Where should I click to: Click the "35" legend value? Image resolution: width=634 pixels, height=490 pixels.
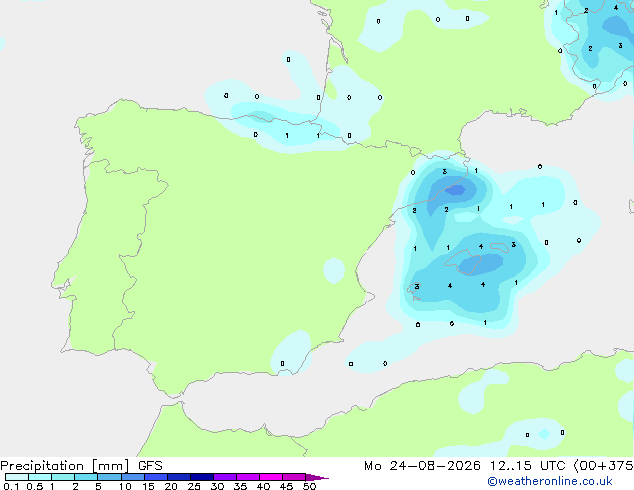click(240, 486)
